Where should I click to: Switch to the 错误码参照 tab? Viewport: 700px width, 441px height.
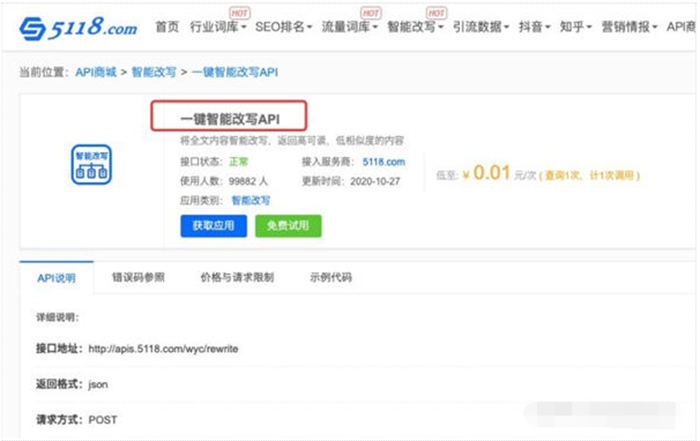tap(138, 278)
